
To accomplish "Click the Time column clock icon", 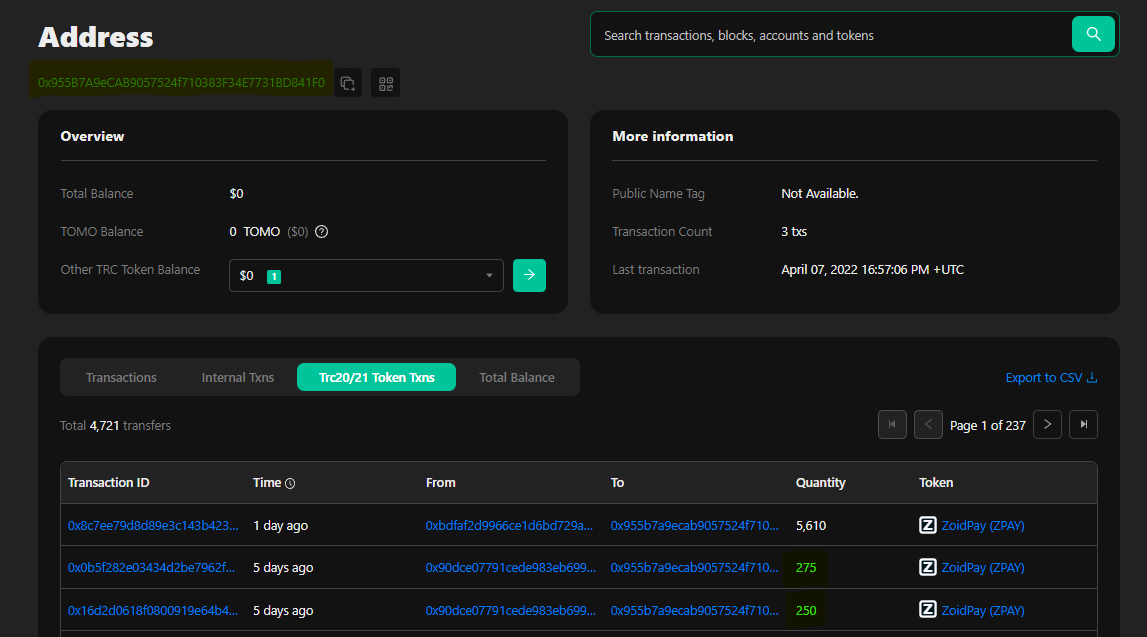I will [x=290, y=483].
